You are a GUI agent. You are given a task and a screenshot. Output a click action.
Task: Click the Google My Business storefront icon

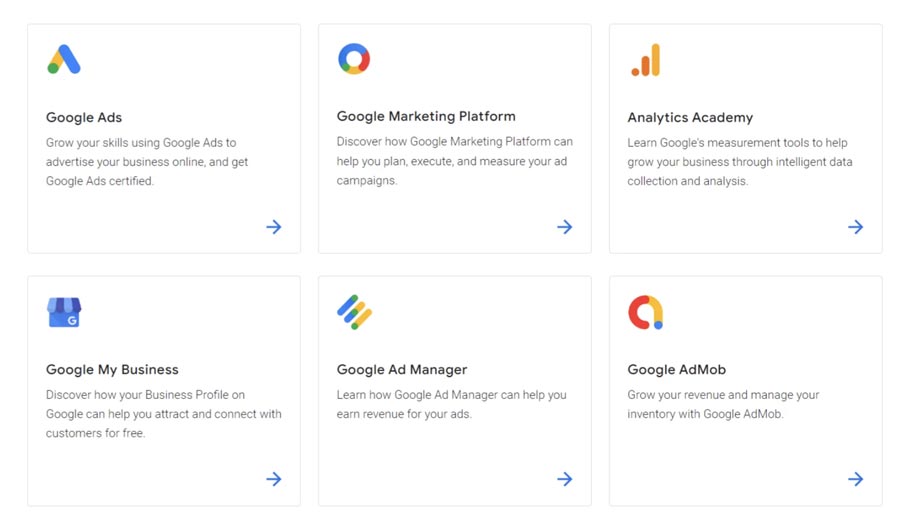pyautogui.click(x=64, y=312)
